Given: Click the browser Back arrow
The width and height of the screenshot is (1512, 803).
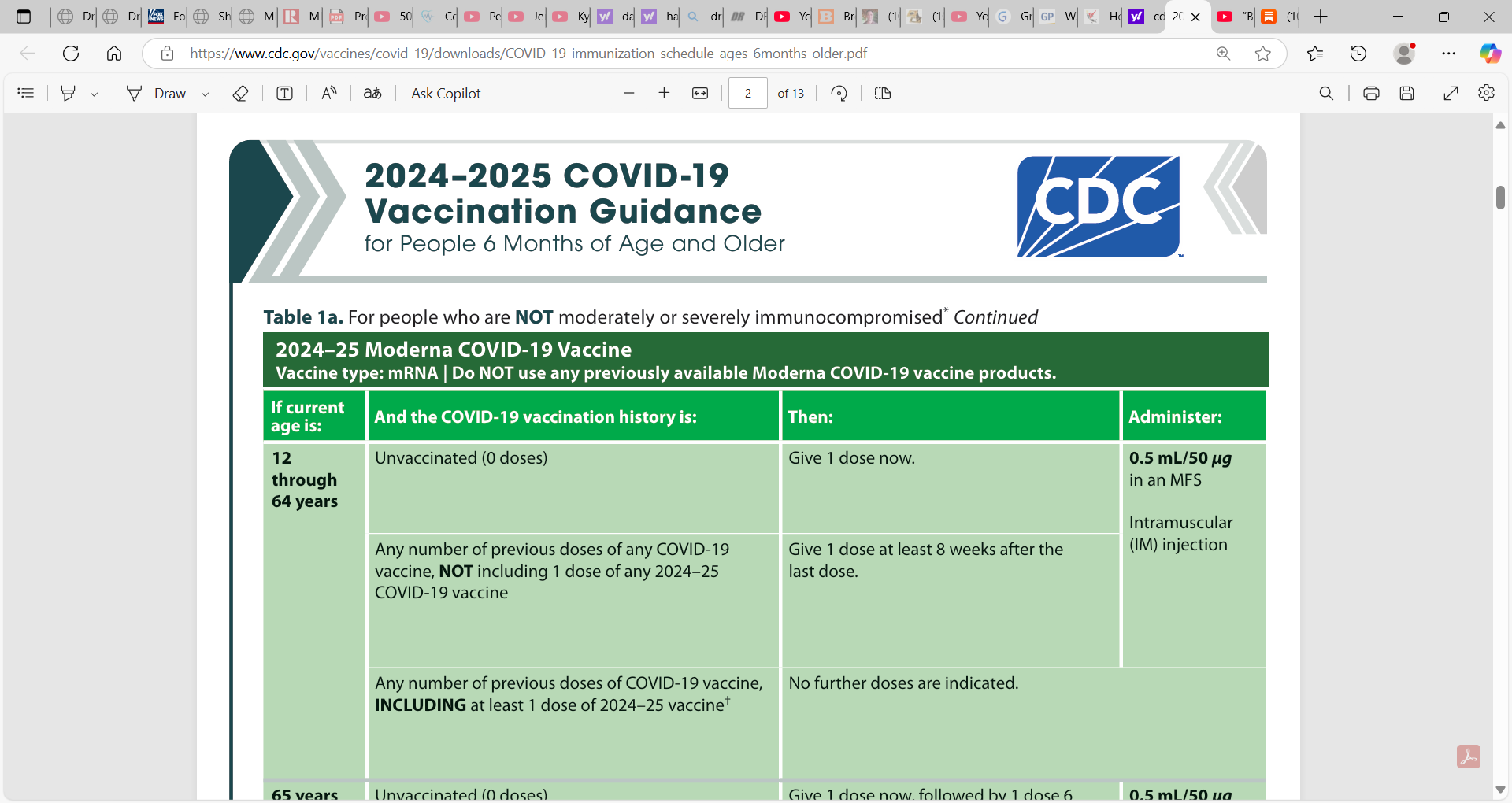Looking at the screenshot, I should [x=28, y=54].
